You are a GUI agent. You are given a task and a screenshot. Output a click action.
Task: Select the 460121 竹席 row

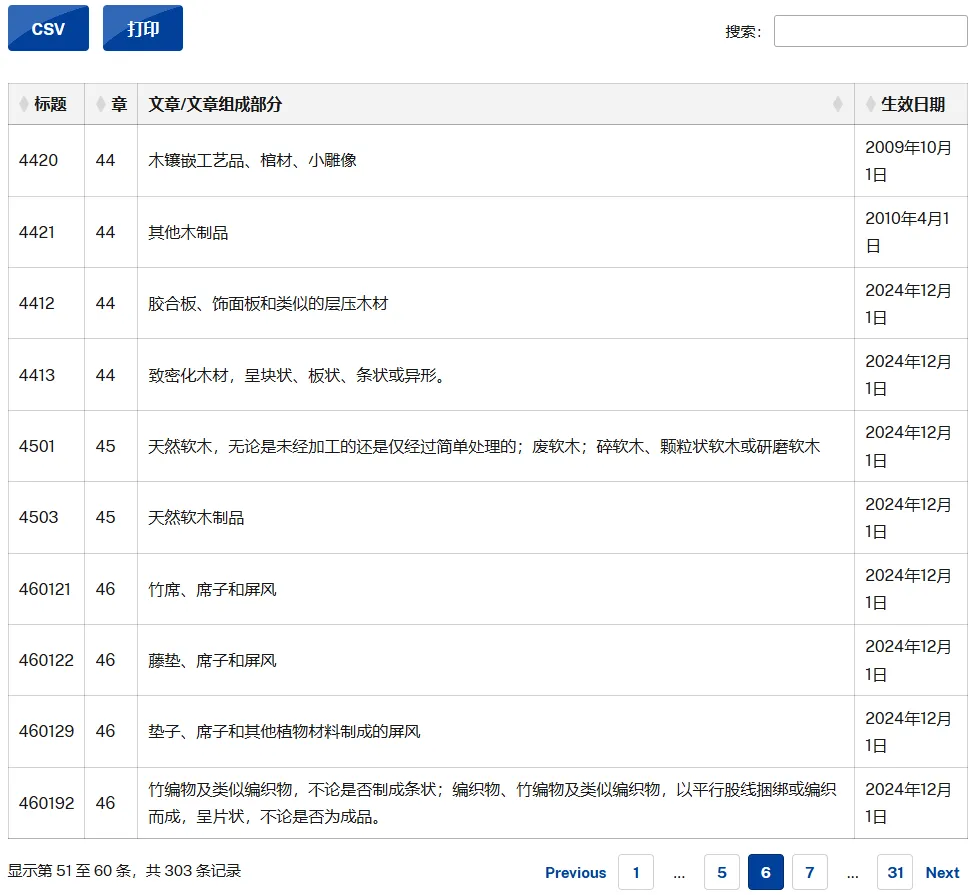[x=212, y=589]
